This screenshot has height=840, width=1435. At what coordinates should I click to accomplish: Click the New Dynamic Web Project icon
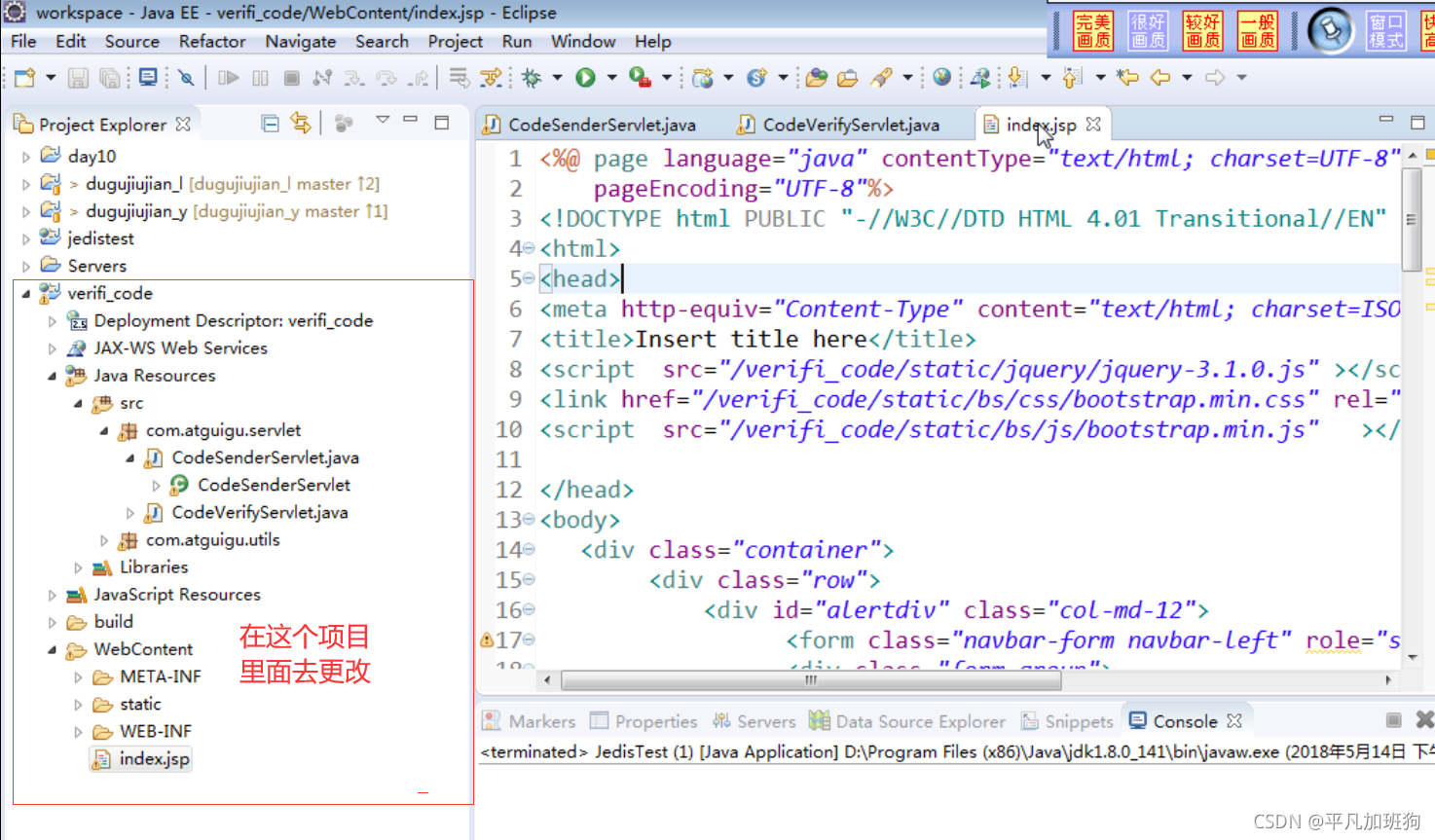(702, 78)
